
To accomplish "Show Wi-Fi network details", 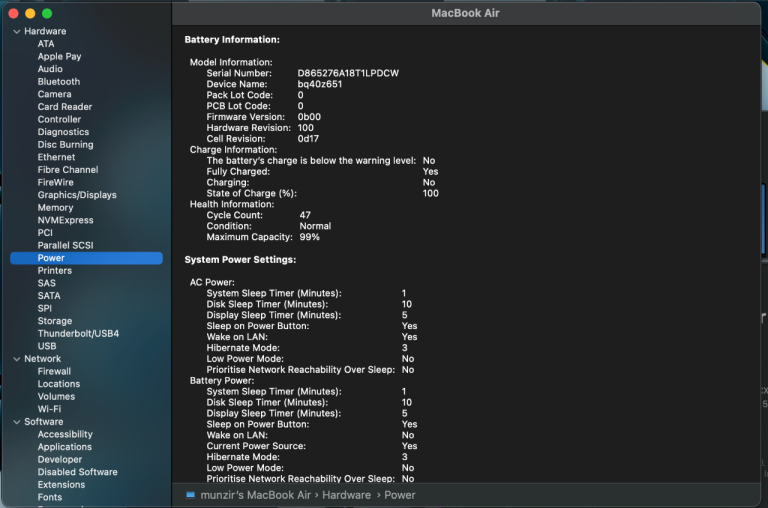I will pos(49,409).
